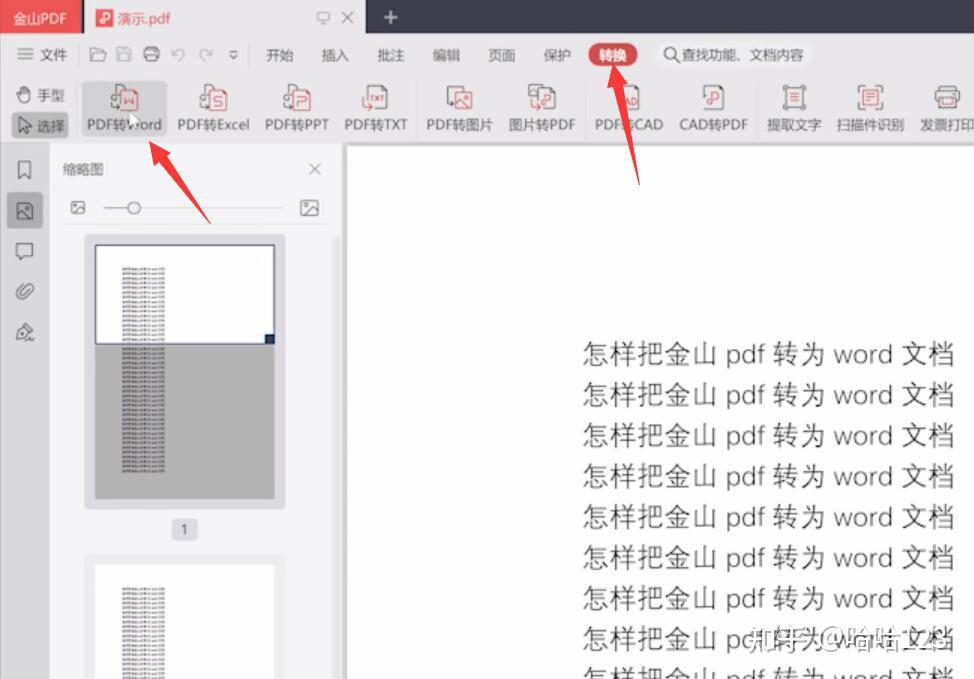Open the 文件 menu

(x=42, y=55)
